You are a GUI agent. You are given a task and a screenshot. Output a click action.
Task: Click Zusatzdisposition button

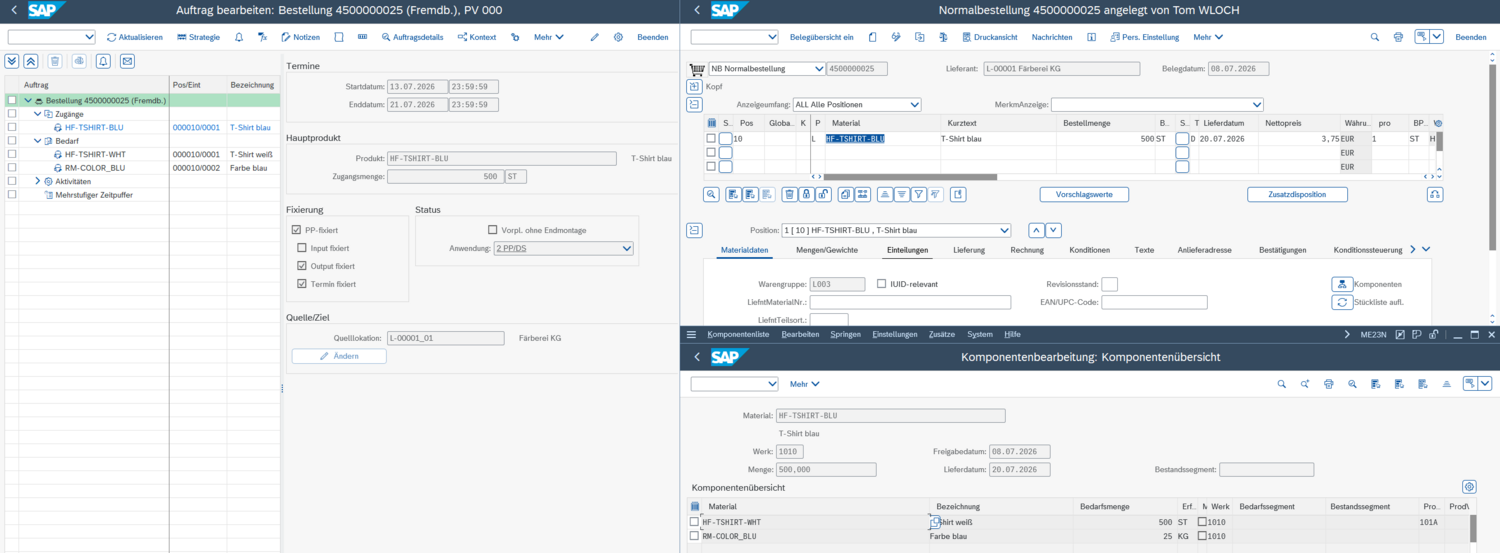click(1297, 194)
